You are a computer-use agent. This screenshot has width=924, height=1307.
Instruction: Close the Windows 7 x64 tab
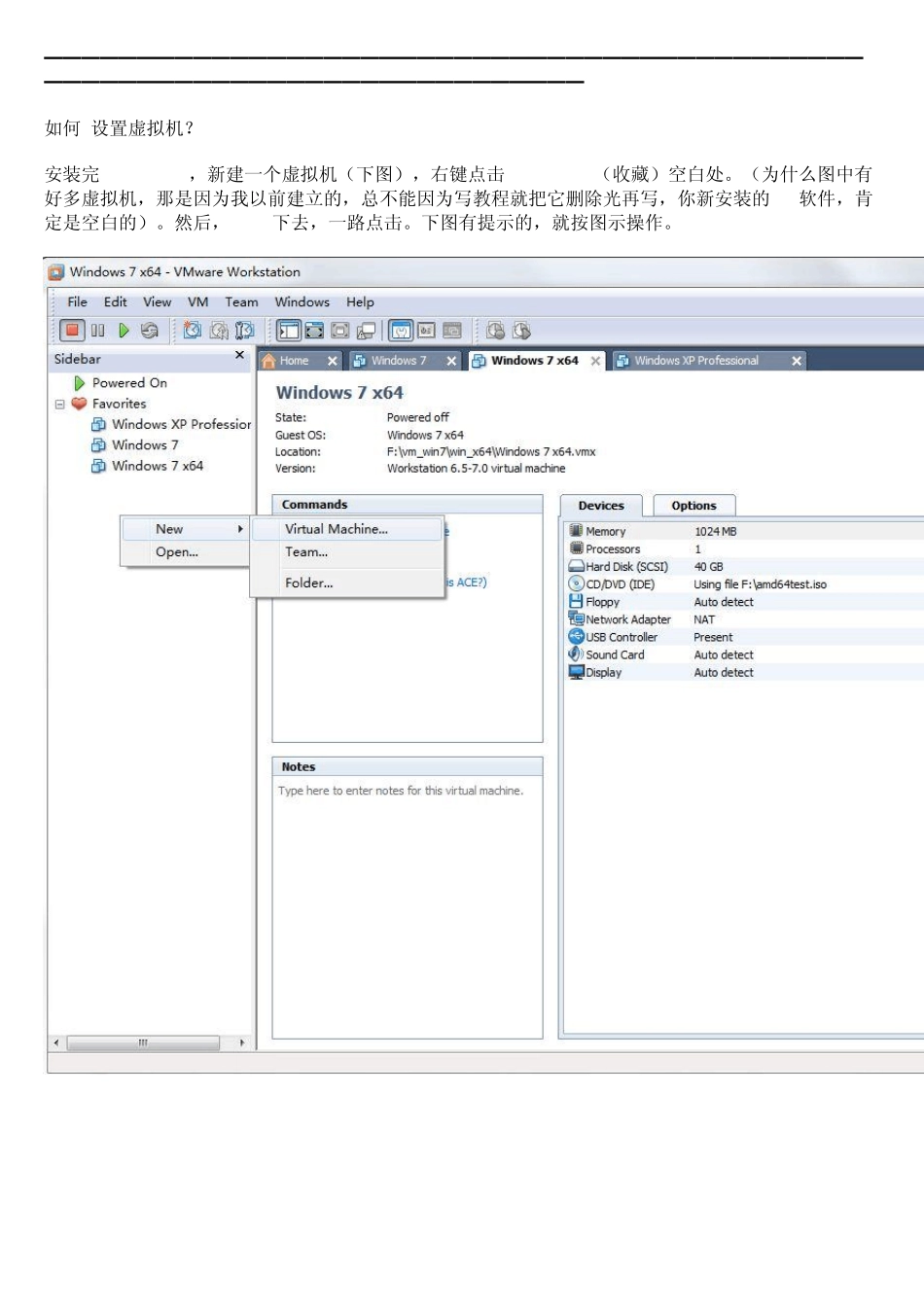[596, 361]
